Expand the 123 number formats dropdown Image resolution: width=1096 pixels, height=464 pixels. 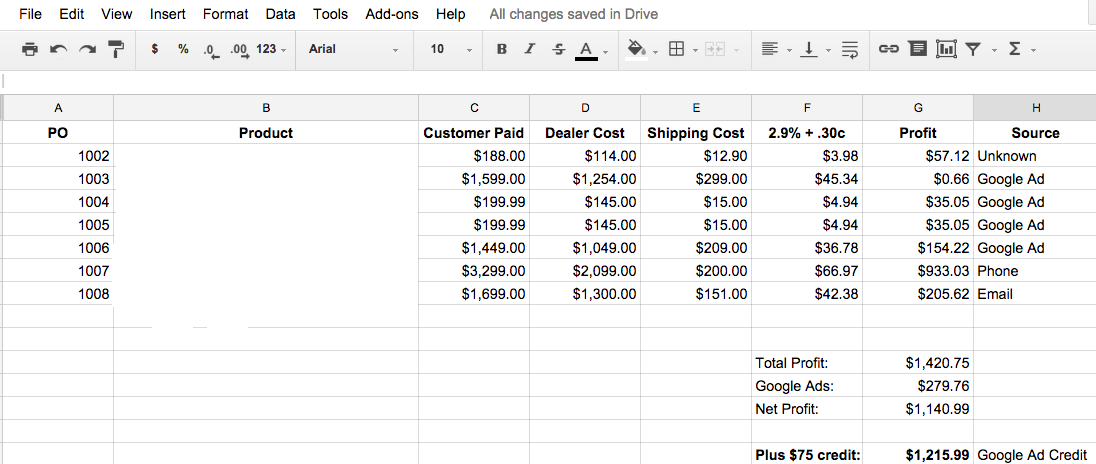(x=271, y=49)
